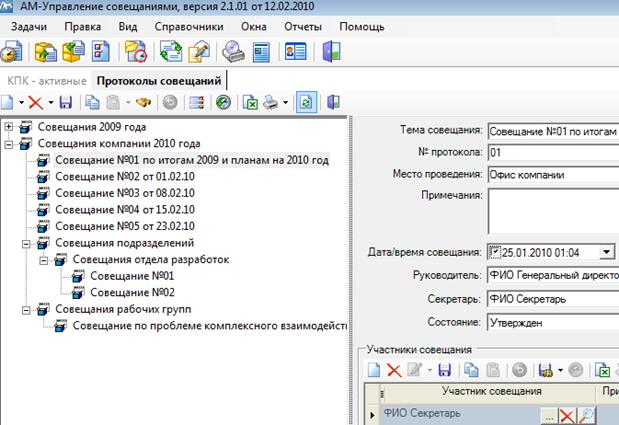Click the exit door icon in main toolbar
Viewport: 619px width, 425px height.
click(x=332, y=50)
